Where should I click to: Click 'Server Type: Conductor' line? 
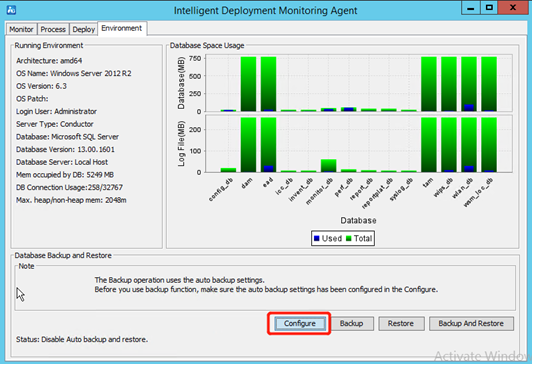(54, 124)
